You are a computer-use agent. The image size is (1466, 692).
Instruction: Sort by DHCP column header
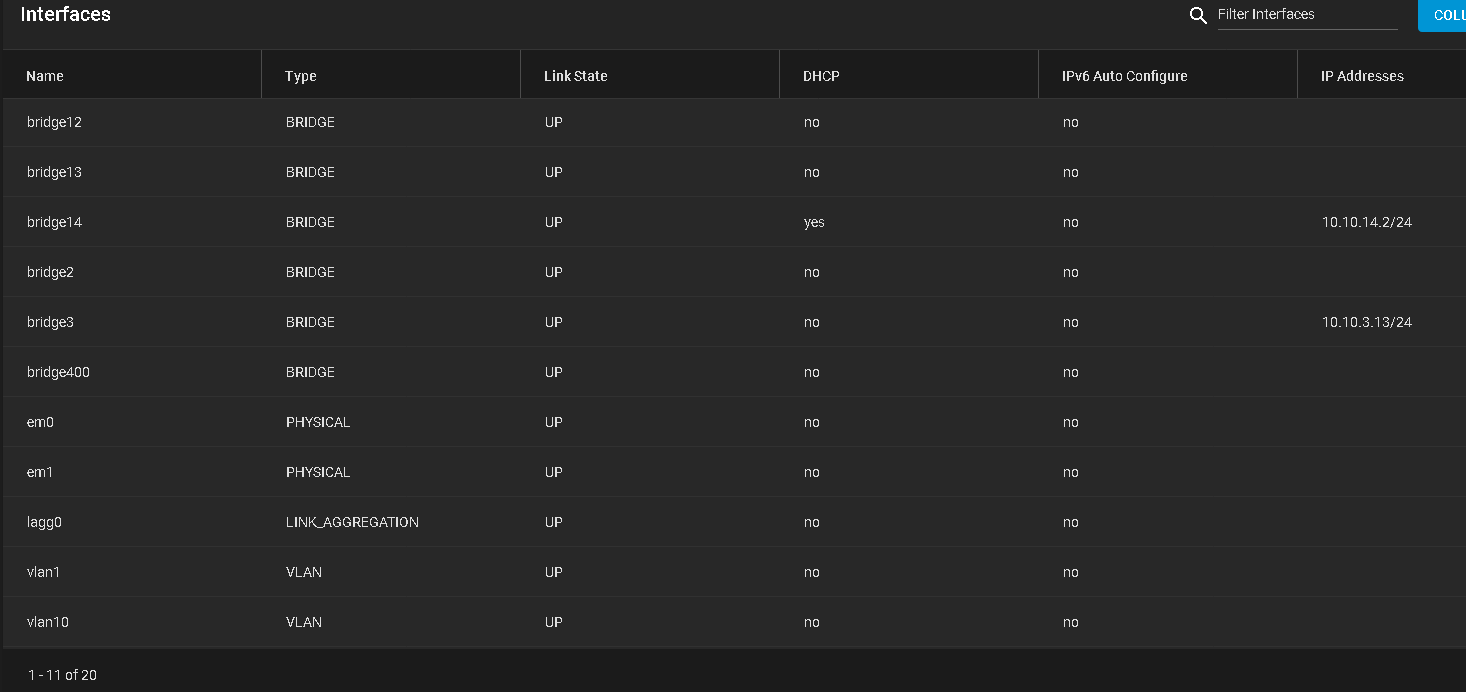point(821,76)
